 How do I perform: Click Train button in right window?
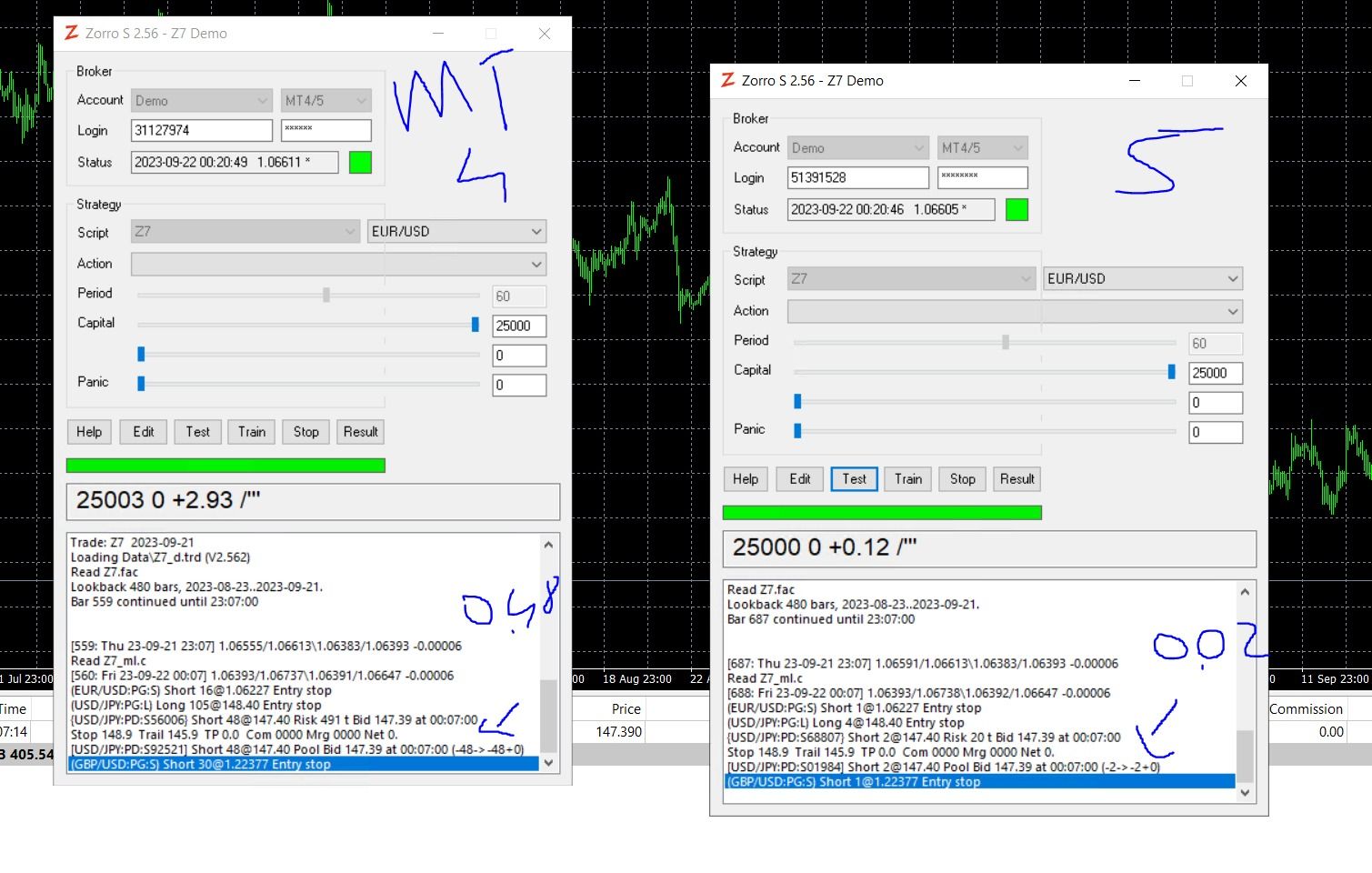pyautogui.click(x=908, y=479)
